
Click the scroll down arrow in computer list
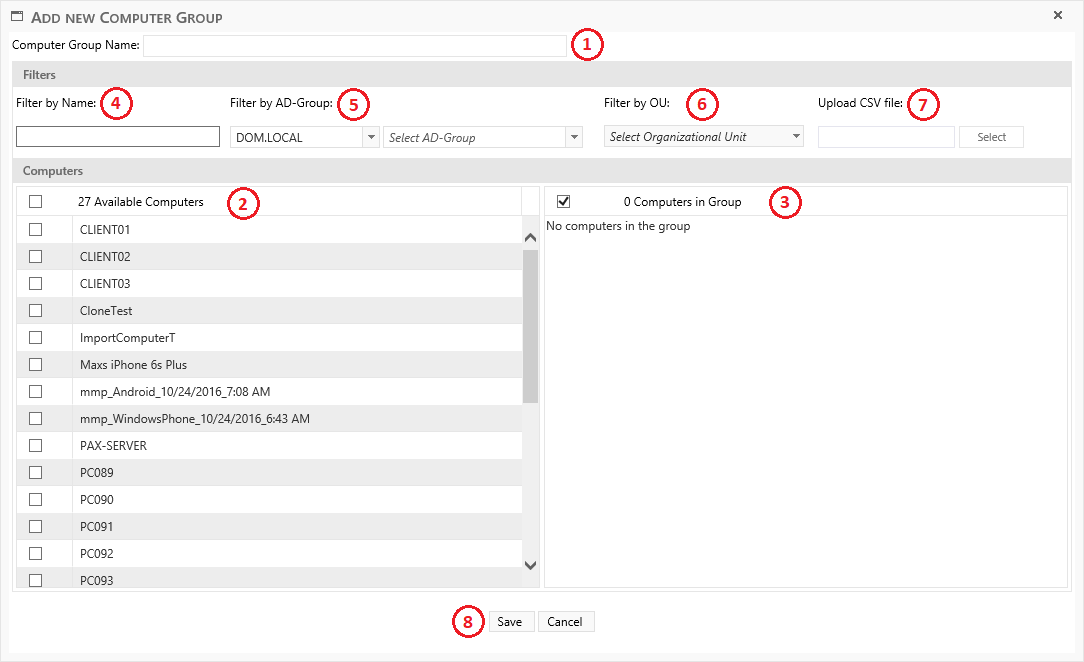point(530,565)
